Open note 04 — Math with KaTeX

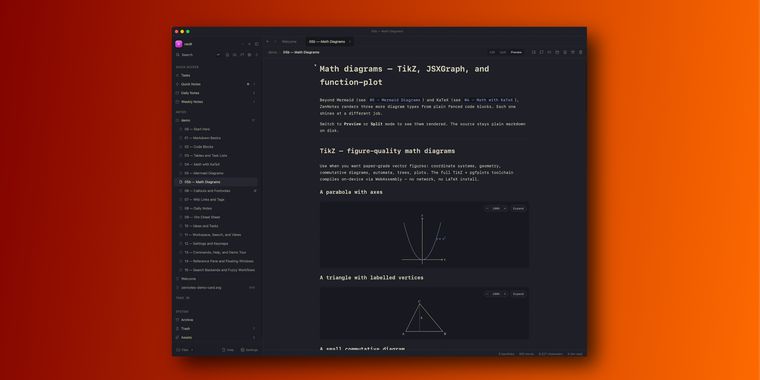click(217, 164)
